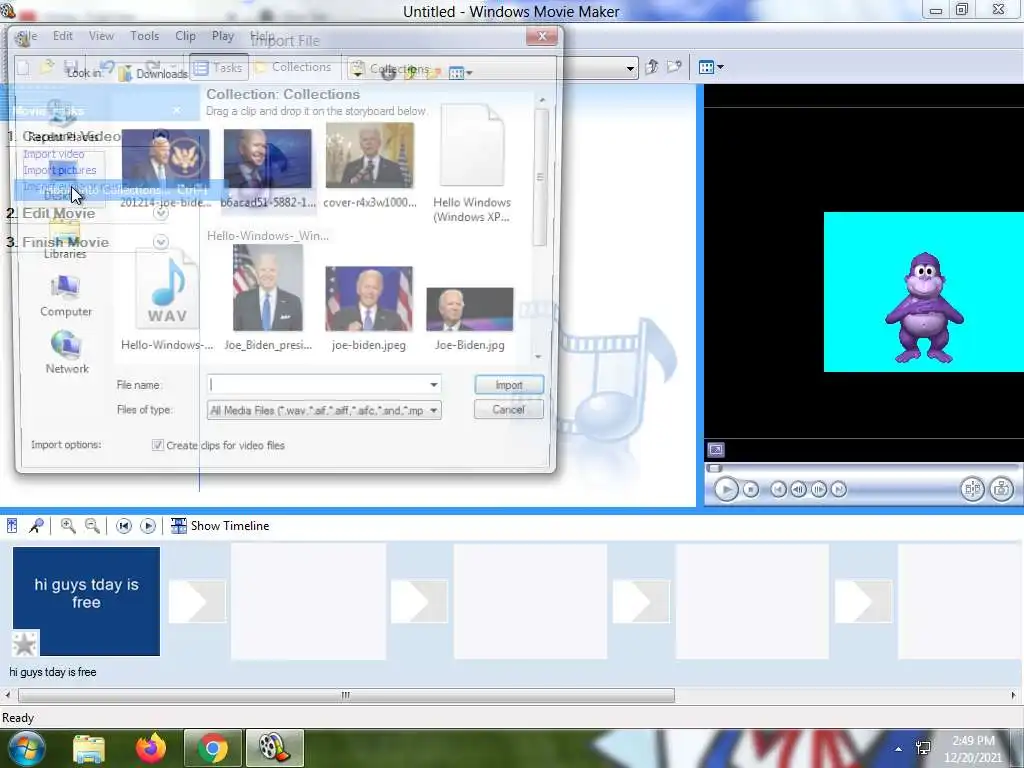
Task: Show hidden system tray icons
Action: tap(899, 749)
